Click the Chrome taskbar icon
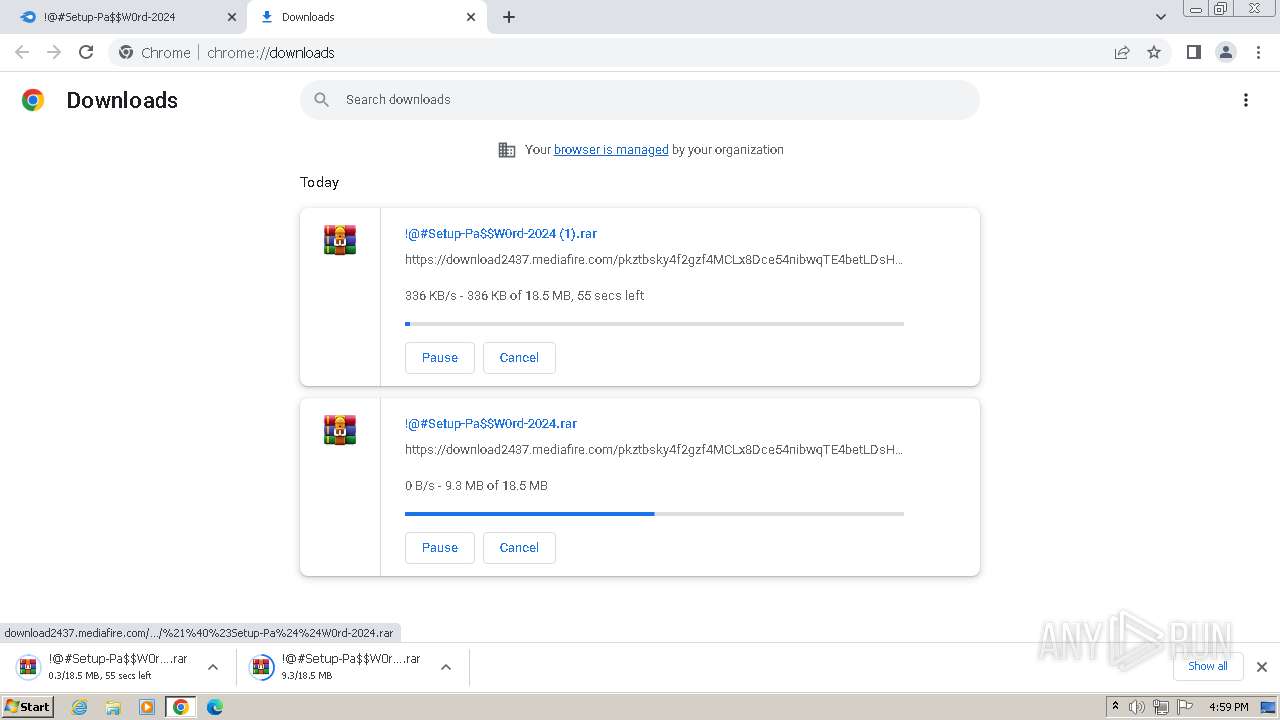Image resolution: width=1280 pixels, height=720 pixels. point(181,707)
